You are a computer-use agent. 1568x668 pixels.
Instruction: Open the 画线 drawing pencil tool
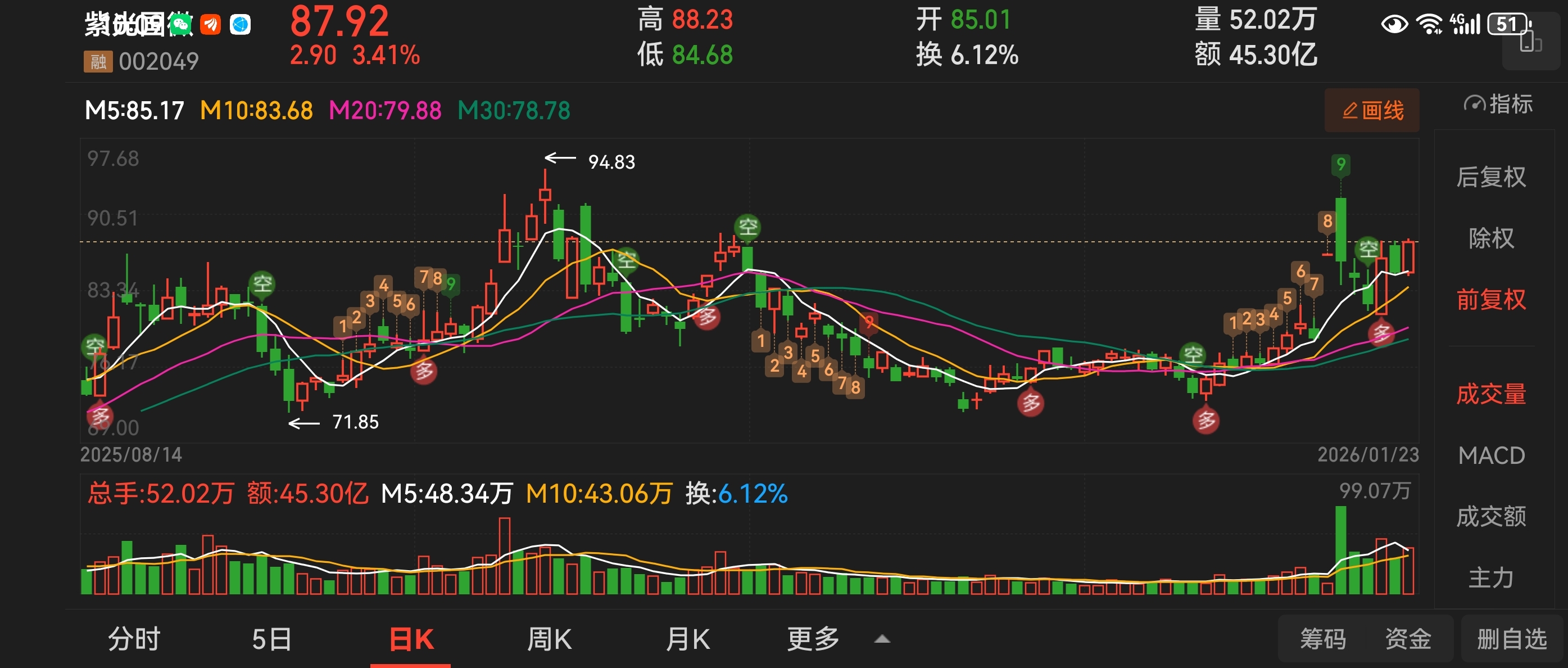pyautogui.click(x=1371, y=111)
